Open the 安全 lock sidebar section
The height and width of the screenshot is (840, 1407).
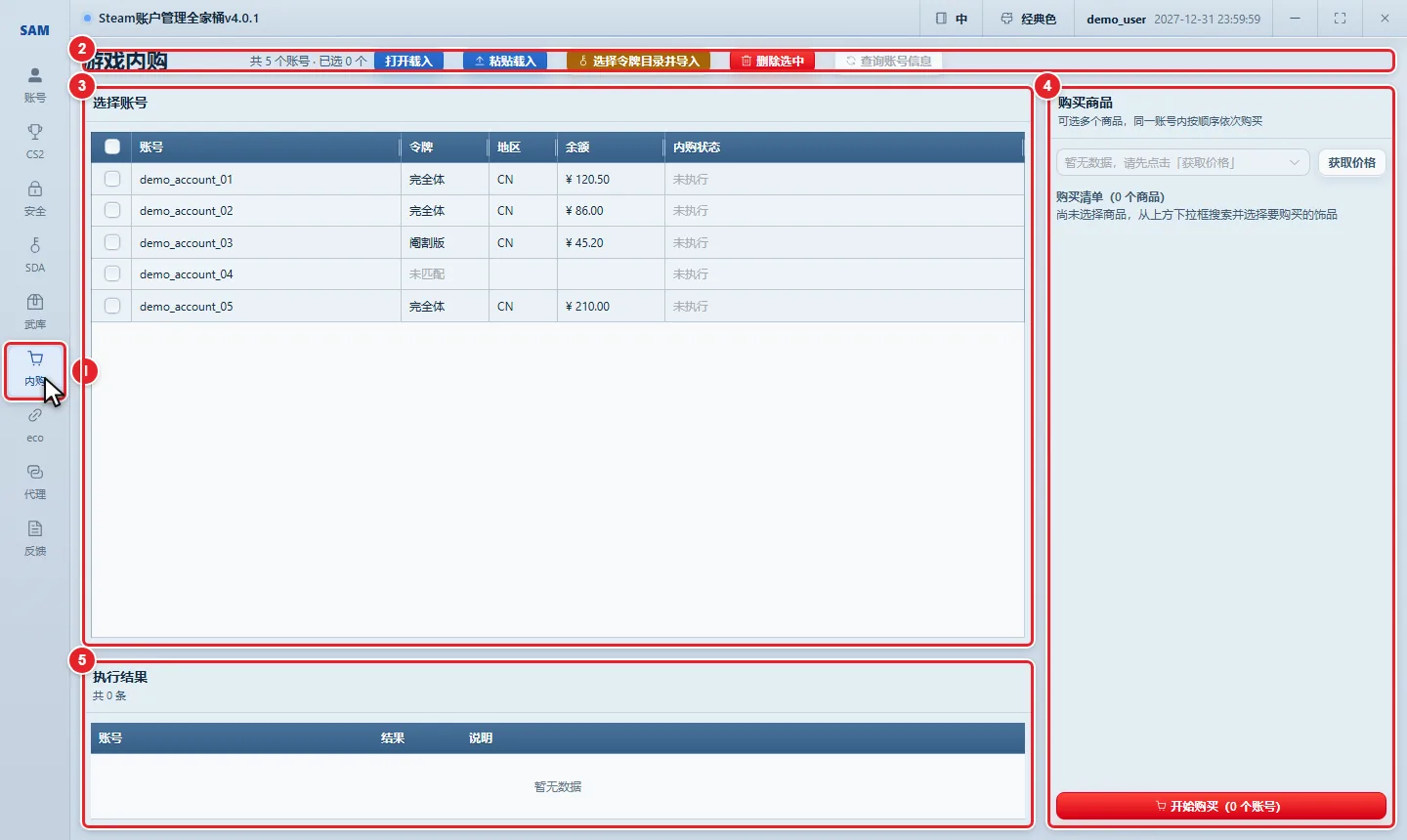[35, 198]
